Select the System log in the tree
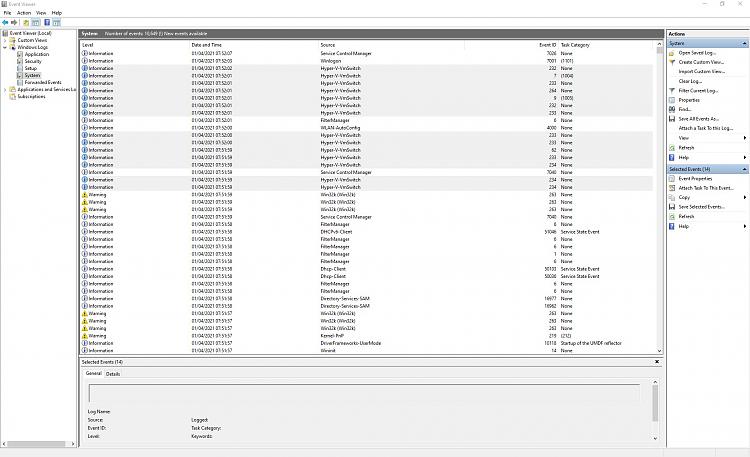 point(32,76)
